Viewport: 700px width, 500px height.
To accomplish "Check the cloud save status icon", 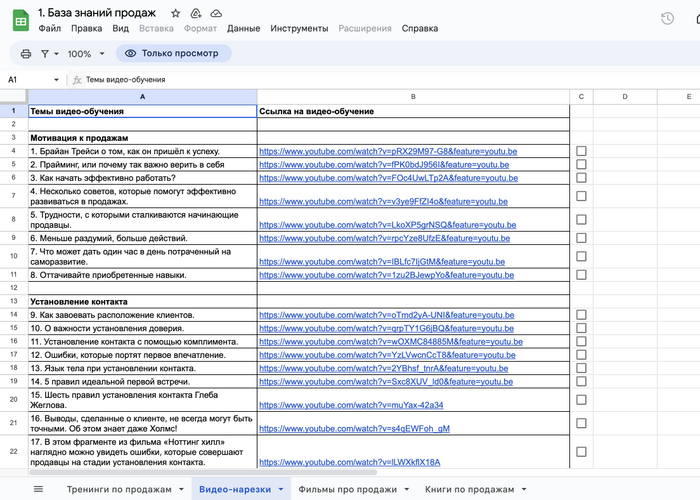I will pyautogui.click(x=216, y=13).
